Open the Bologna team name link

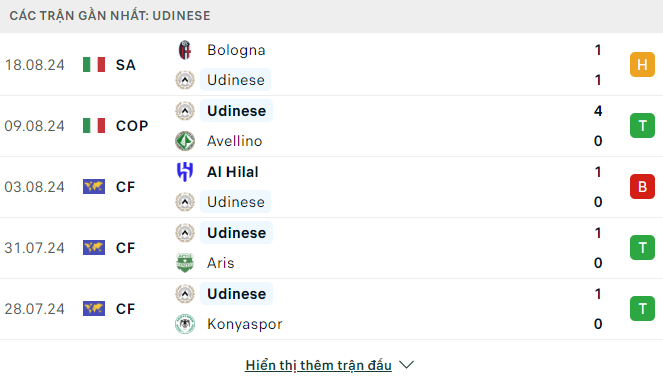click(236, 50)
